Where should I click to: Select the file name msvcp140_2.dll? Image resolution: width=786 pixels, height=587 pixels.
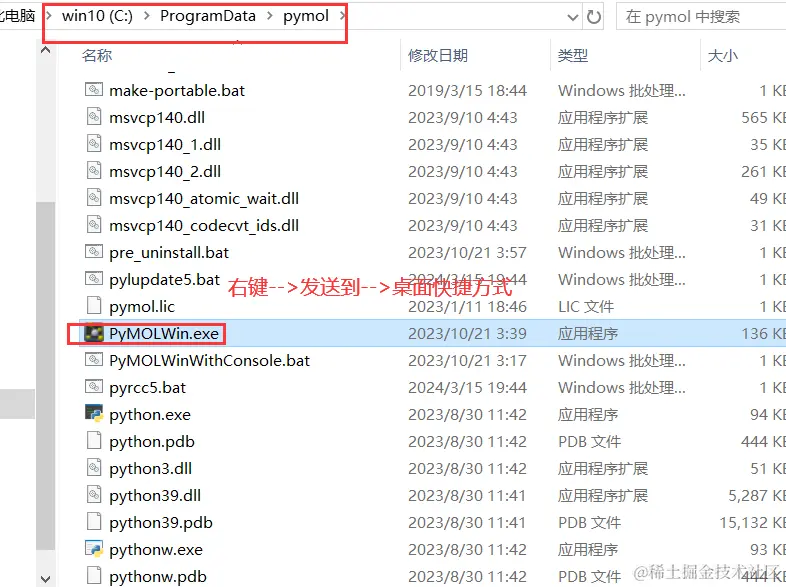[x=165, y=172]
